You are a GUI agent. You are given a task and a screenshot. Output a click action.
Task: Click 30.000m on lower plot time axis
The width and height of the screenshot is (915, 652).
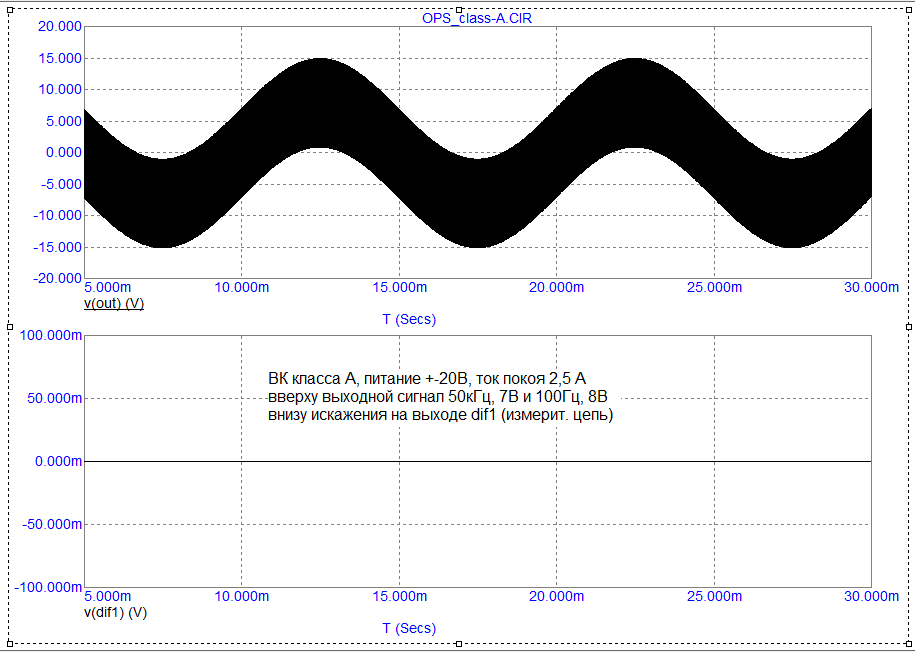(x=869, y=597)
